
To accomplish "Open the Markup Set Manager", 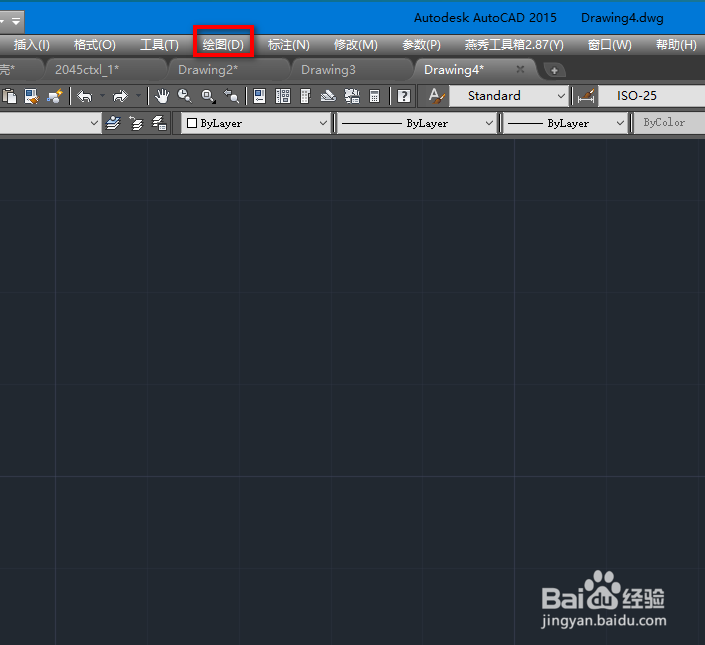I will point(352,96).
